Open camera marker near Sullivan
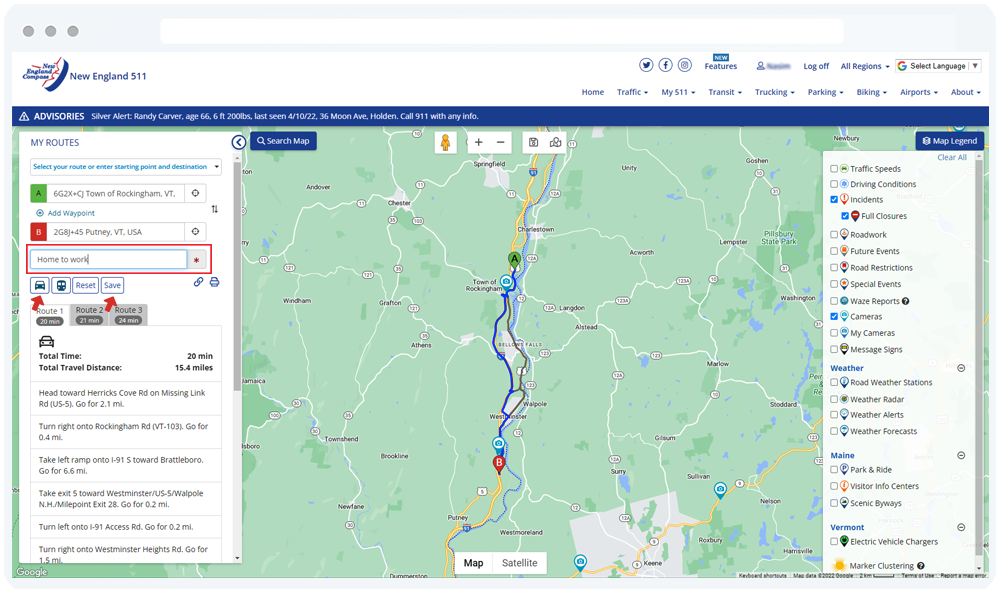 coord(720,490)
